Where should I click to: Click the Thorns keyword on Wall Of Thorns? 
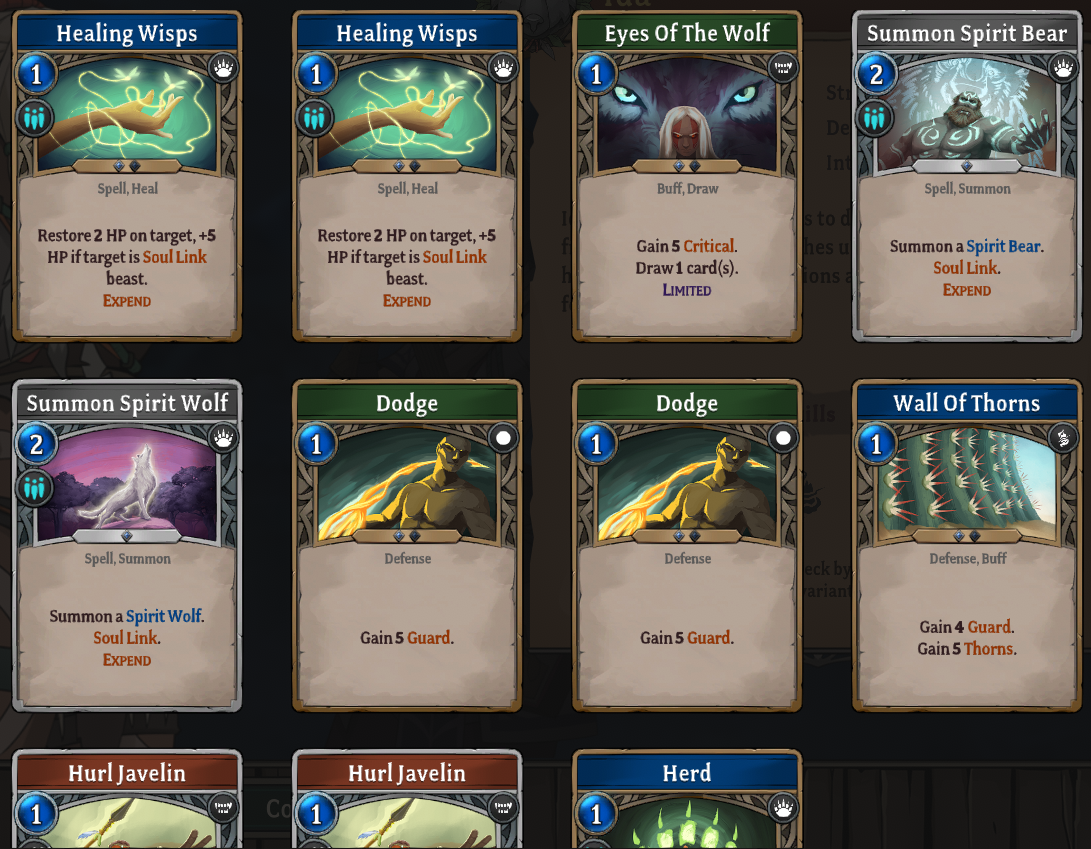tap(988, 649)
